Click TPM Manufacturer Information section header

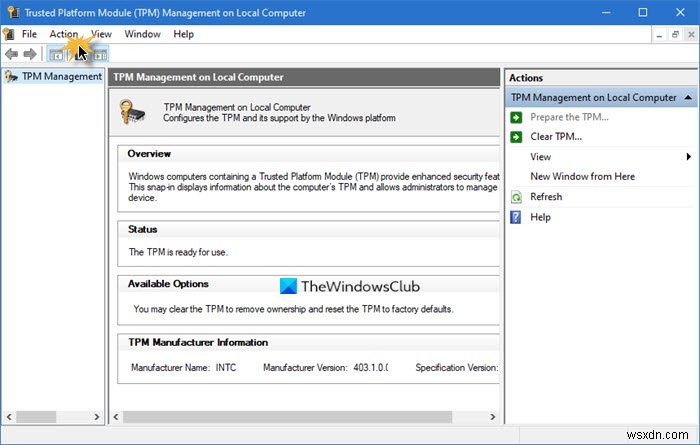pyautogui.click(x=198, y=342)
